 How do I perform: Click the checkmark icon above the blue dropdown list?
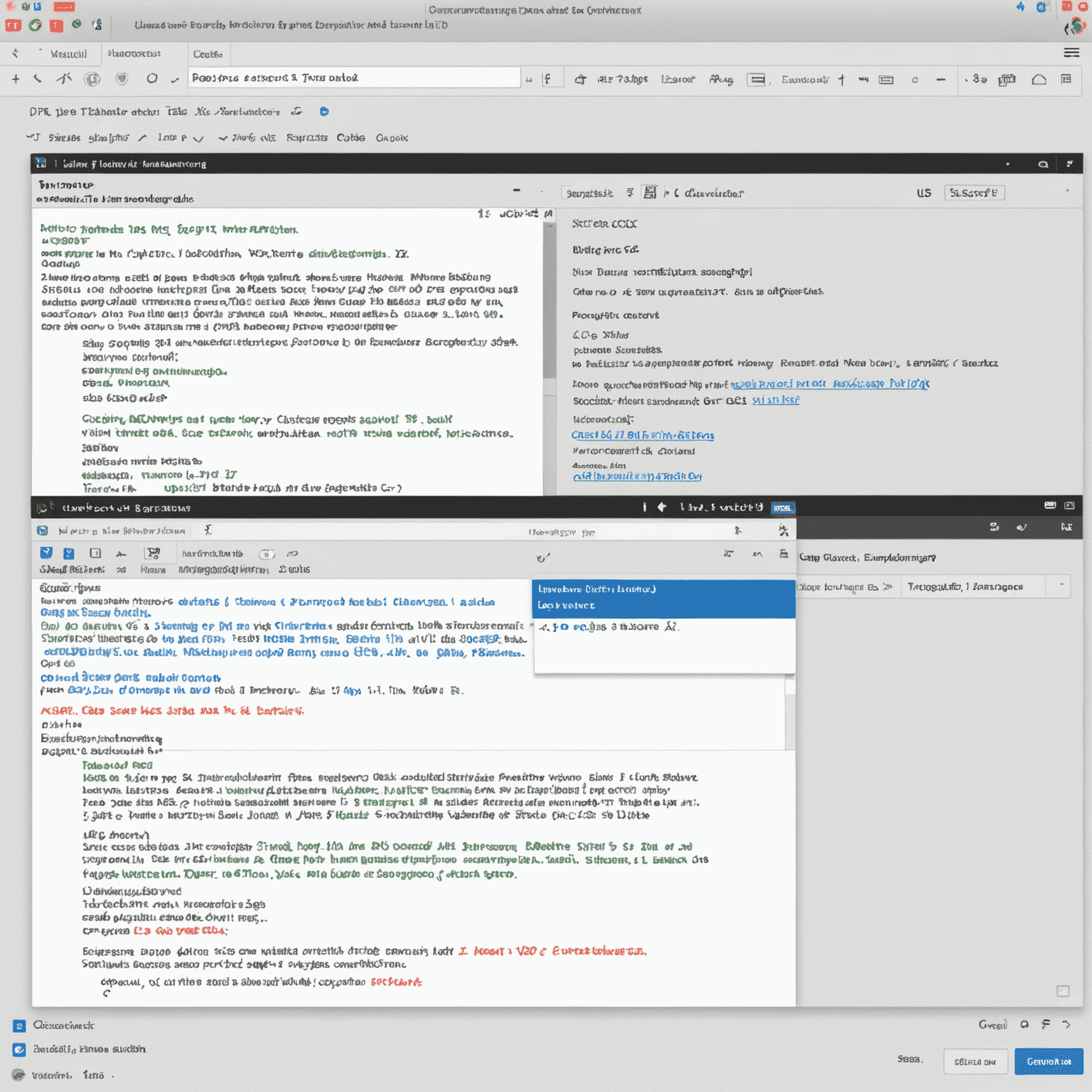coord(543,558)
